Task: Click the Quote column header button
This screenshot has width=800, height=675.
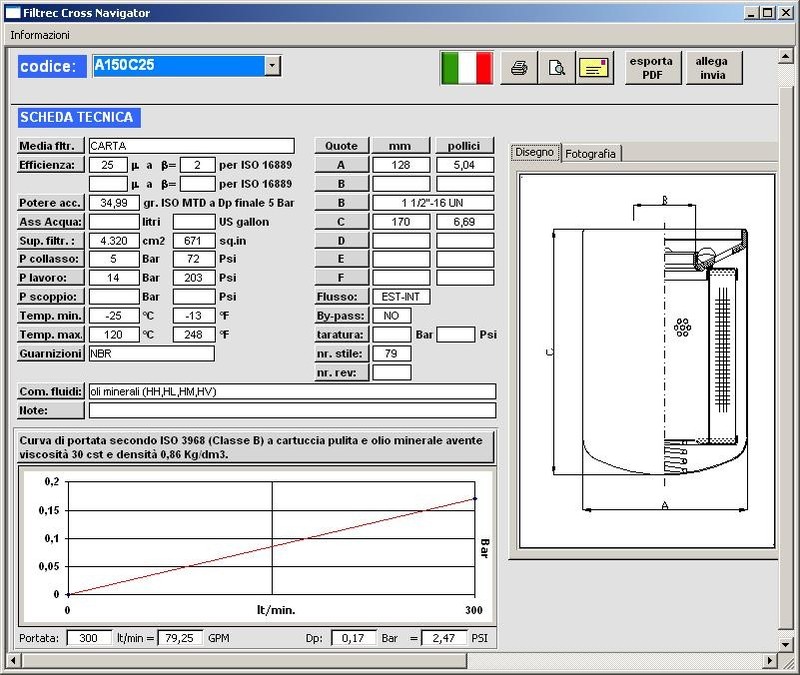Action: click(342, 146)
